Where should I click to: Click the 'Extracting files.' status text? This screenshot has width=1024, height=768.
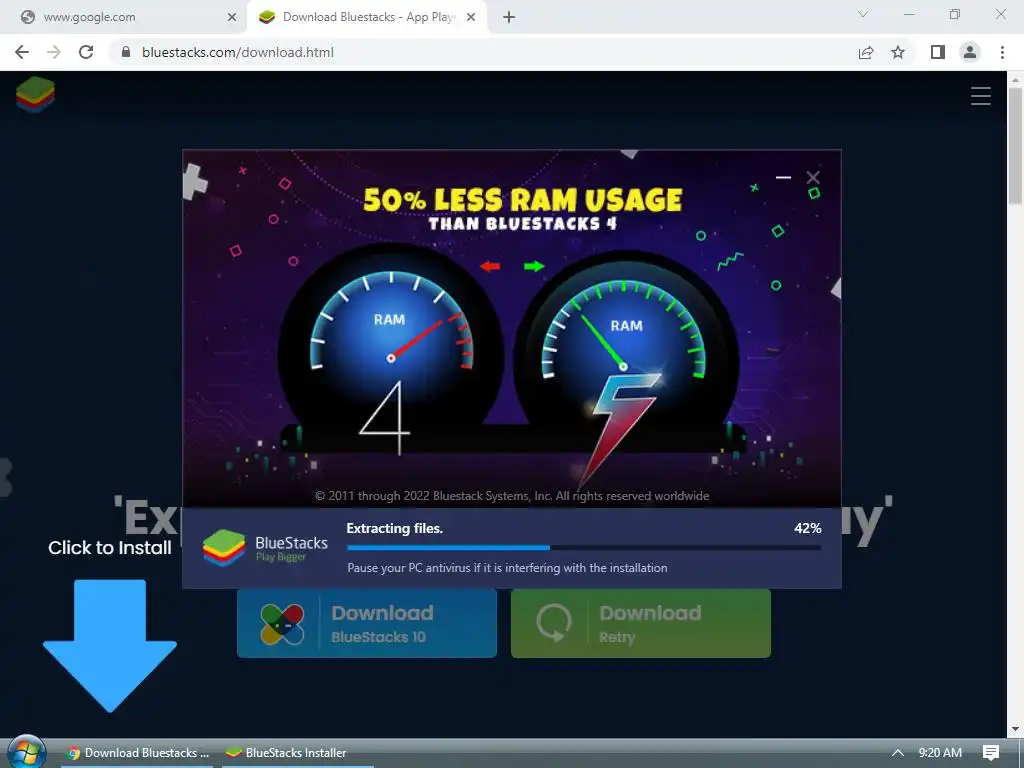[x=394, y=528]
